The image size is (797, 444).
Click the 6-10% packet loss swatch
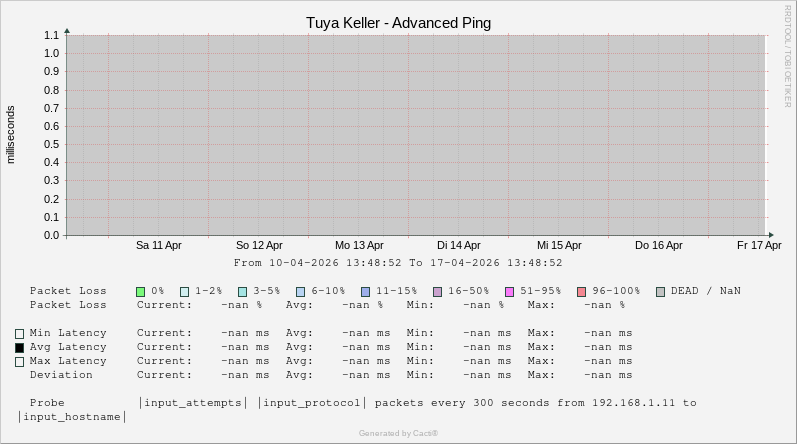300,292
